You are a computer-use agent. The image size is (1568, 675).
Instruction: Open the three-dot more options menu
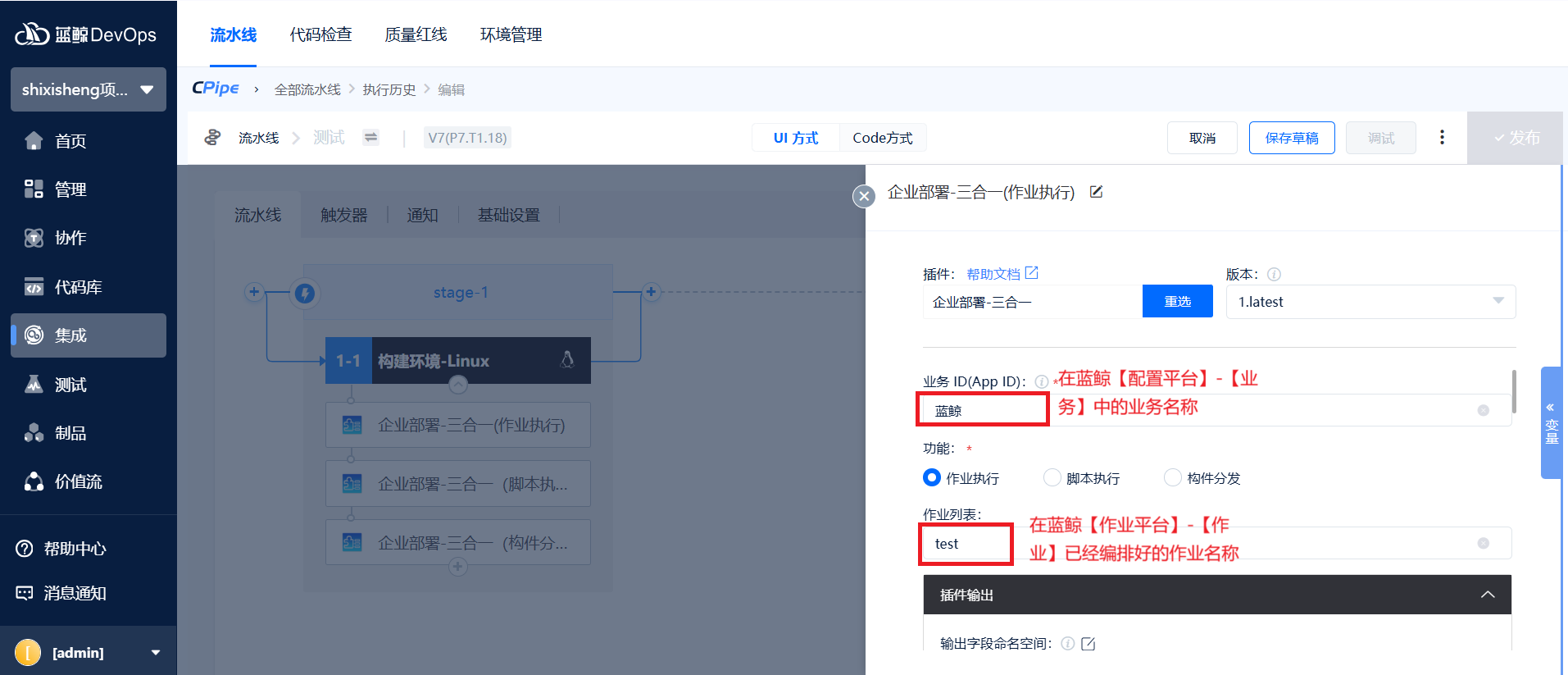(x=1442, y=138)
